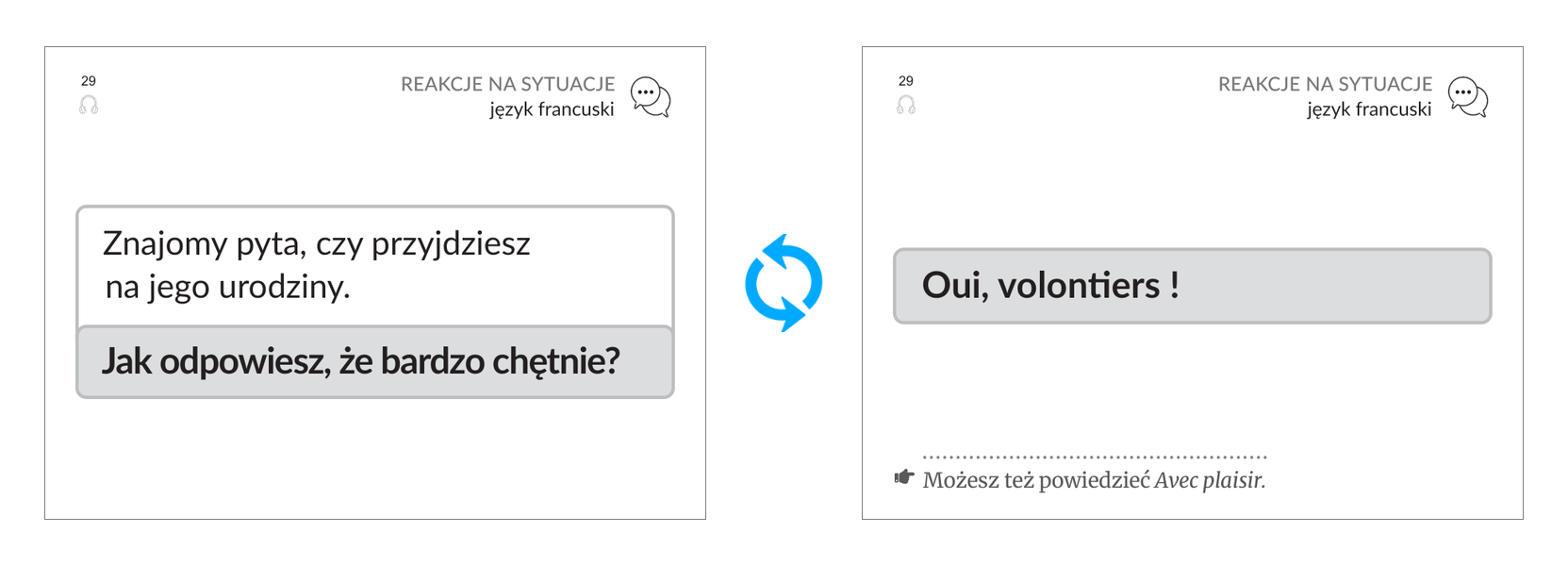
Task: Click card number 29 on left card
Action: [89, 81]
